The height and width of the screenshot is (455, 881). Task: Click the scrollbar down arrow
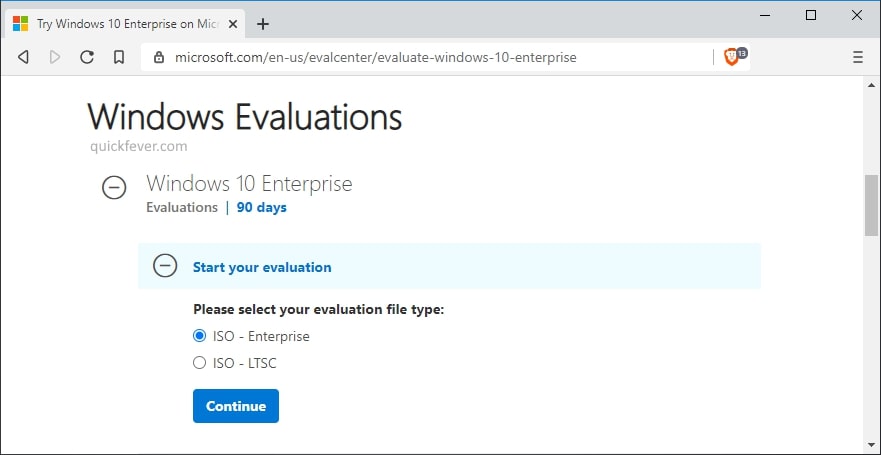[x=871, y=445]
